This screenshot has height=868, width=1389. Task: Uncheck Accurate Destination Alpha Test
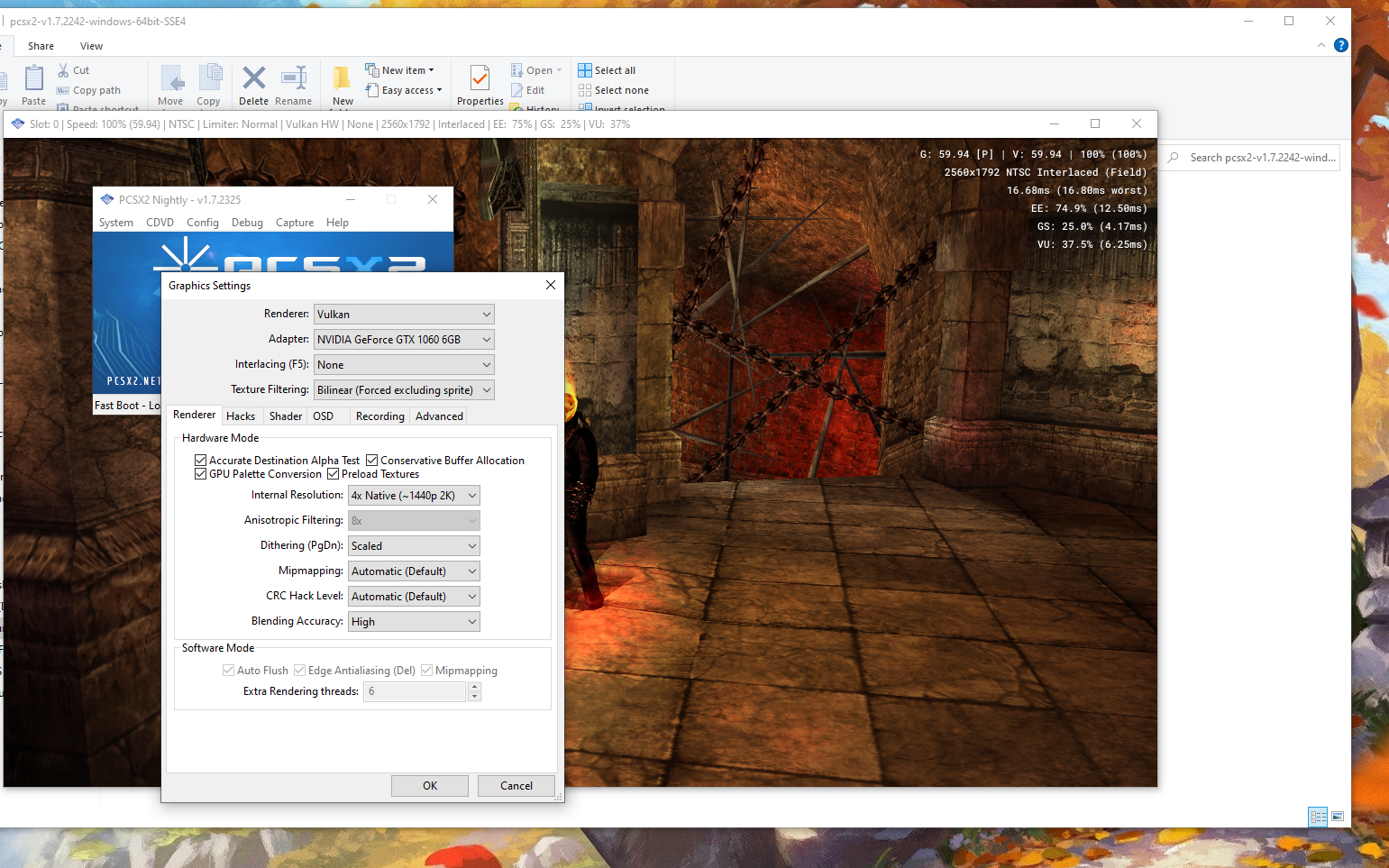[200, 460]
